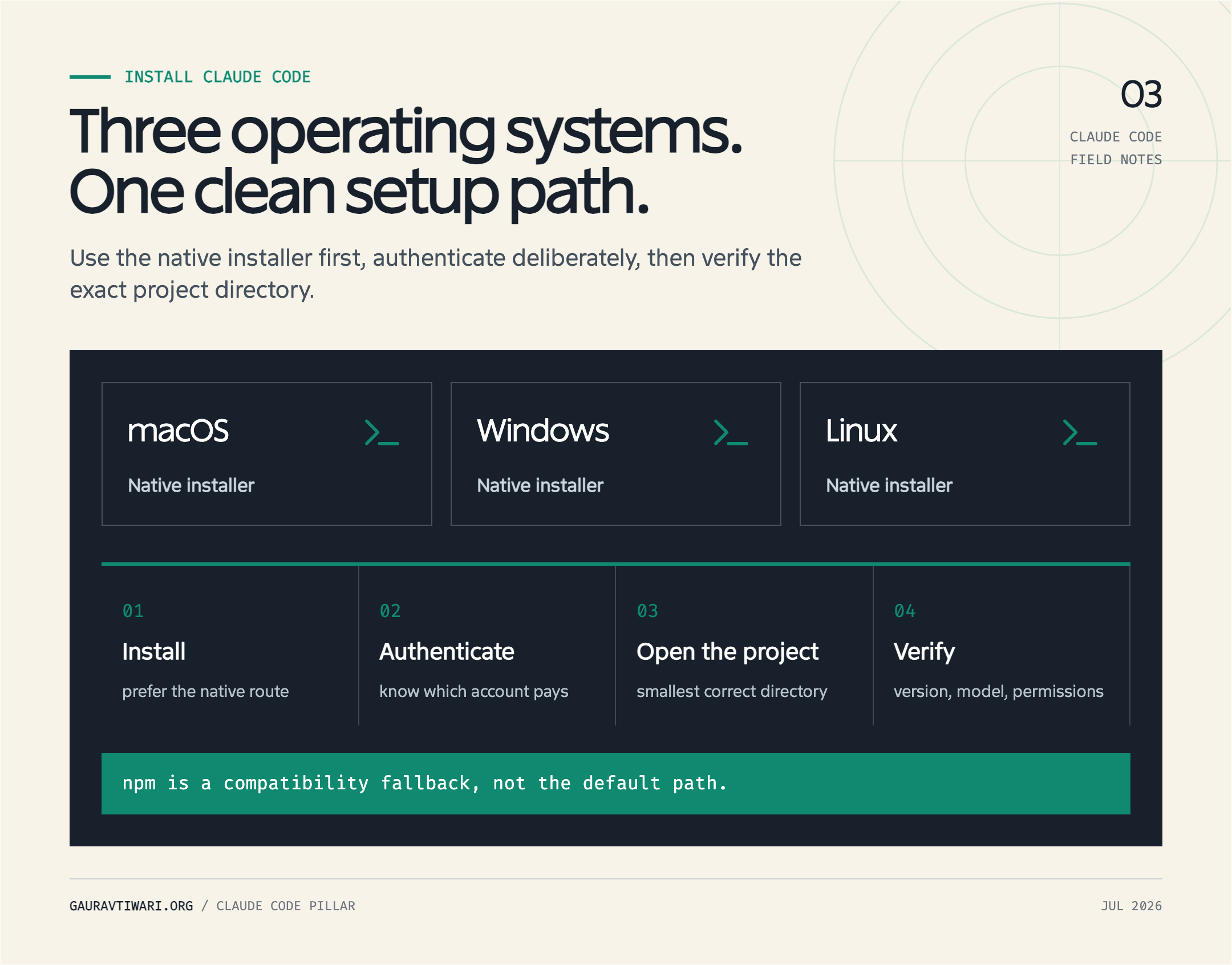Click "Native installer" under Windows

(540, 485)
